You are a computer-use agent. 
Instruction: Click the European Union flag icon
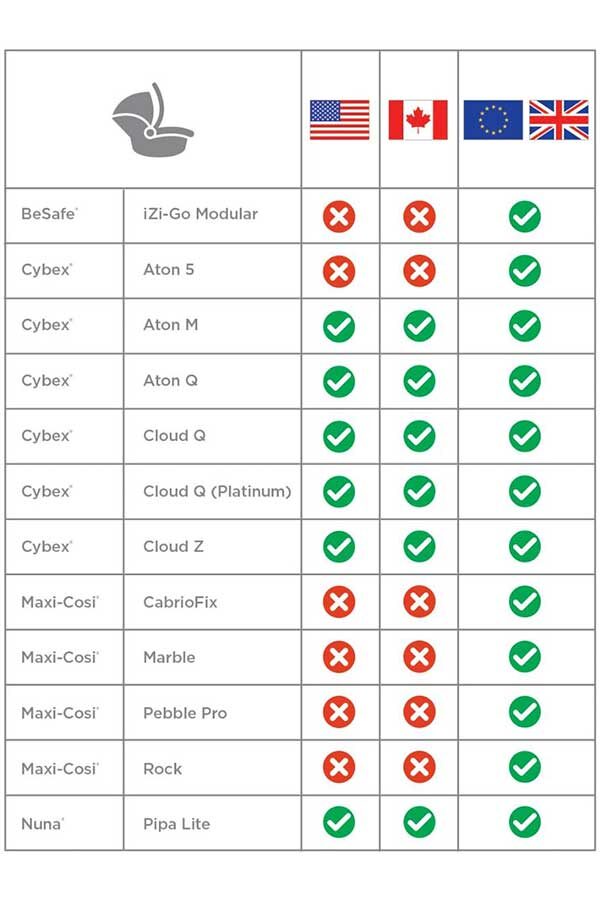pyautogui.click(x=492, y=120)
